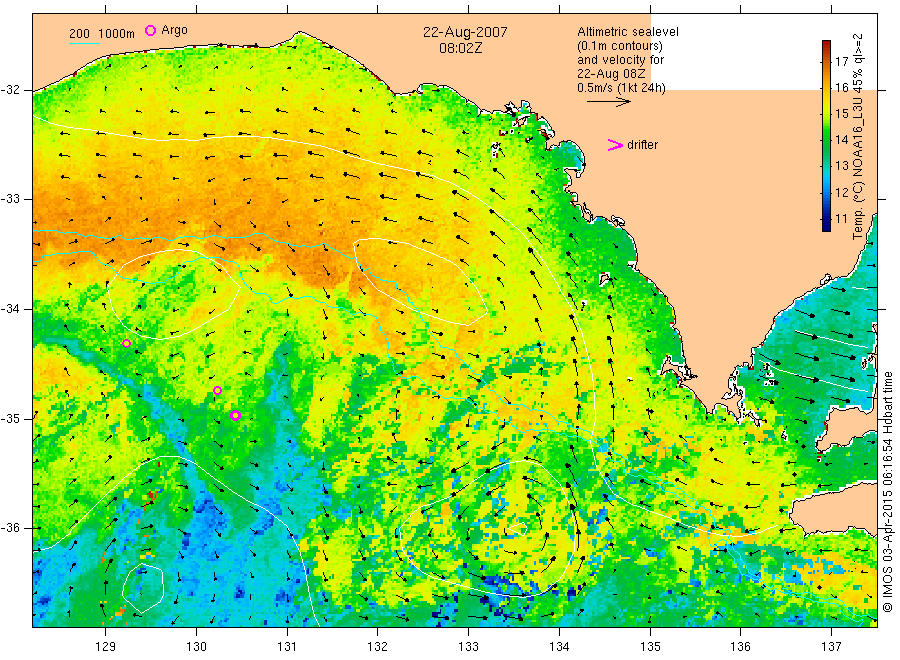Click the vertical 'Temp. (°C) NOAA16_L3U' colorbar title
The height and width of the screenshot is (660, 900).
click(x=858, y=136)
